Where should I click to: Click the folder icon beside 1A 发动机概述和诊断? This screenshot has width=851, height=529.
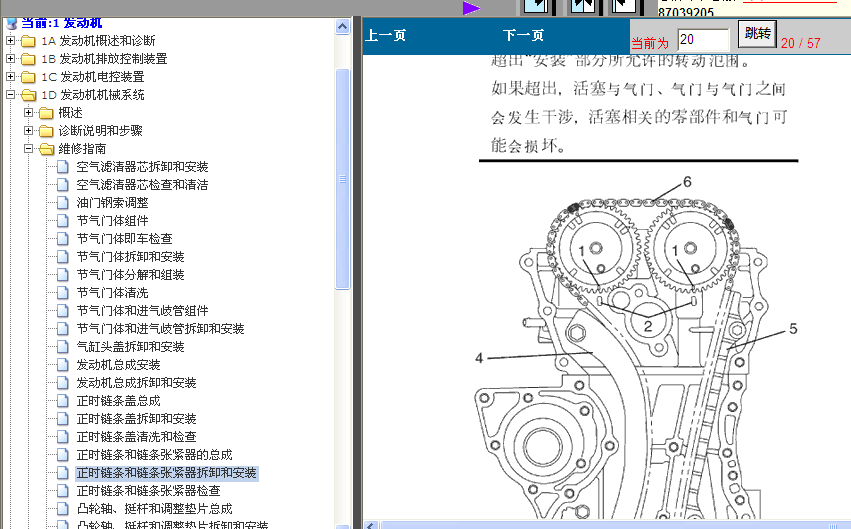28,41
